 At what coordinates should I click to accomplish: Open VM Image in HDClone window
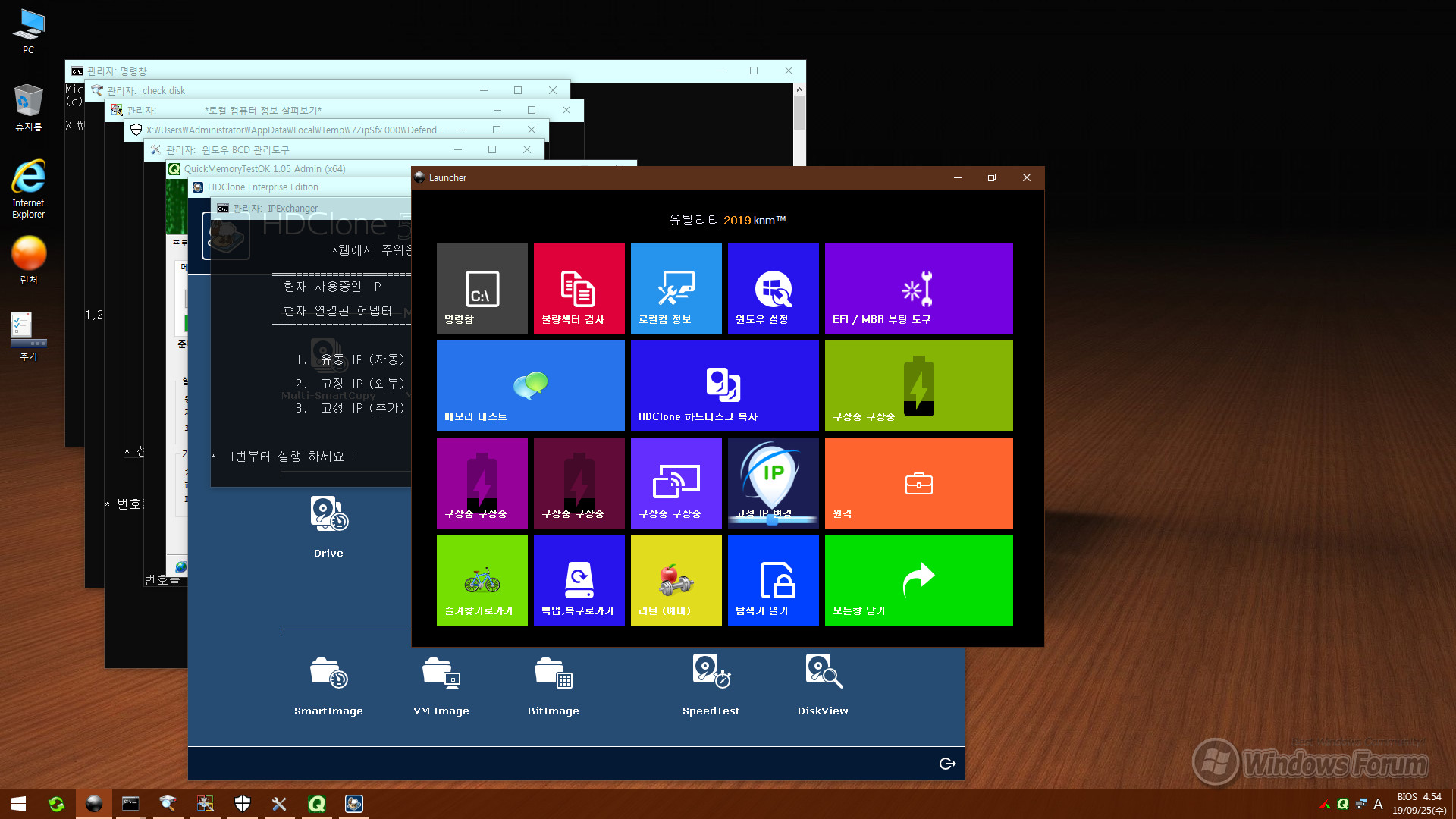pyautogui.click(x=441, y=686)
